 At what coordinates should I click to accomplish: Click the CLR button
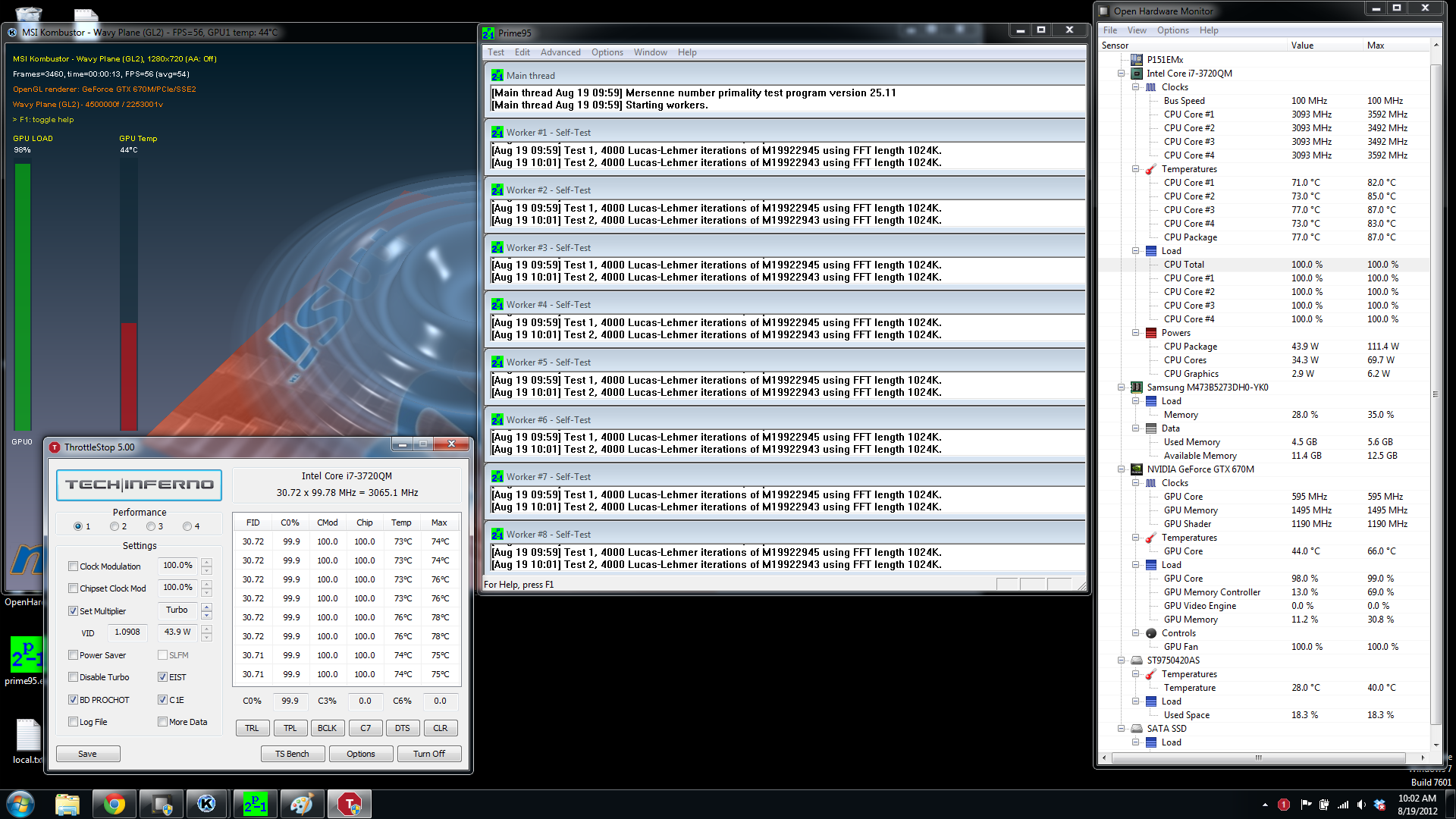[441, 728]
